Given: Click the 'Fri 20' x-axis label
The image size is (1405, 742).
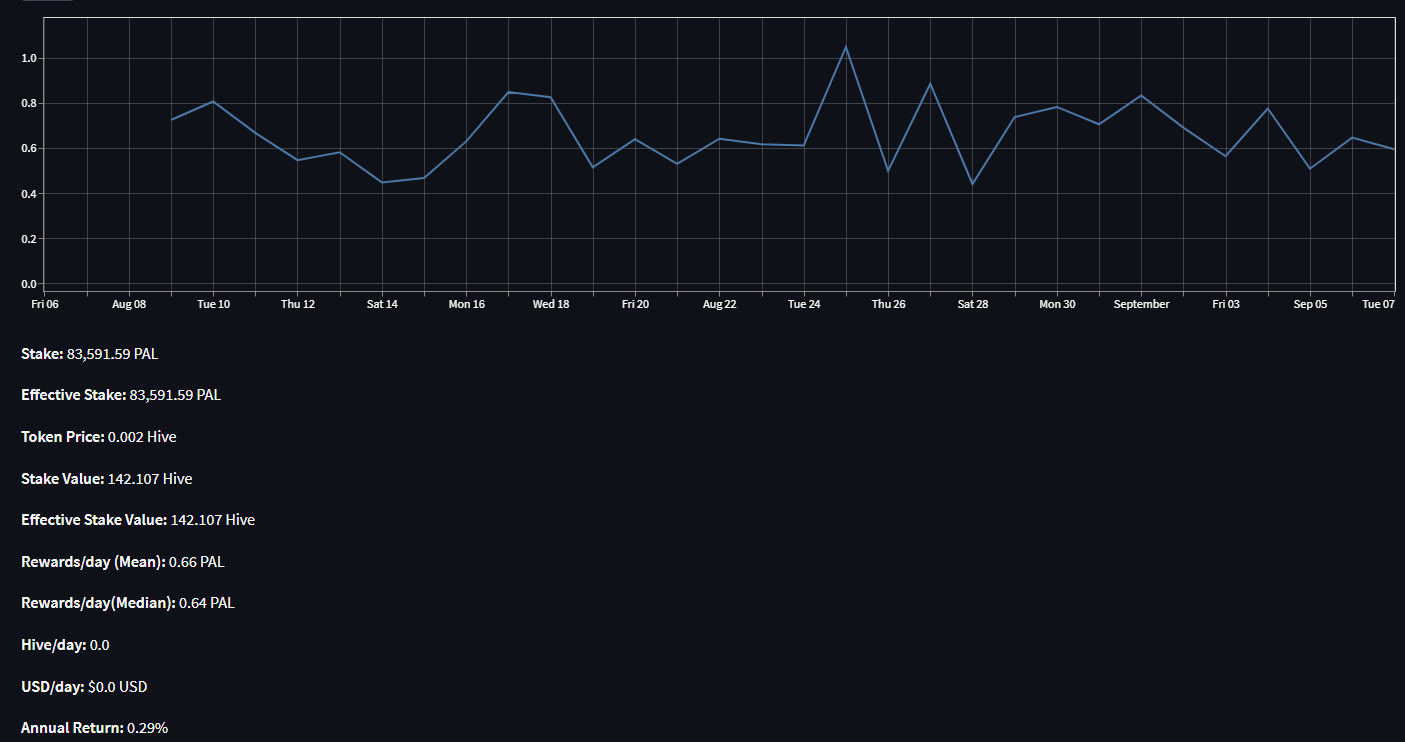Looking at the screenshot, I should [635, 304].
